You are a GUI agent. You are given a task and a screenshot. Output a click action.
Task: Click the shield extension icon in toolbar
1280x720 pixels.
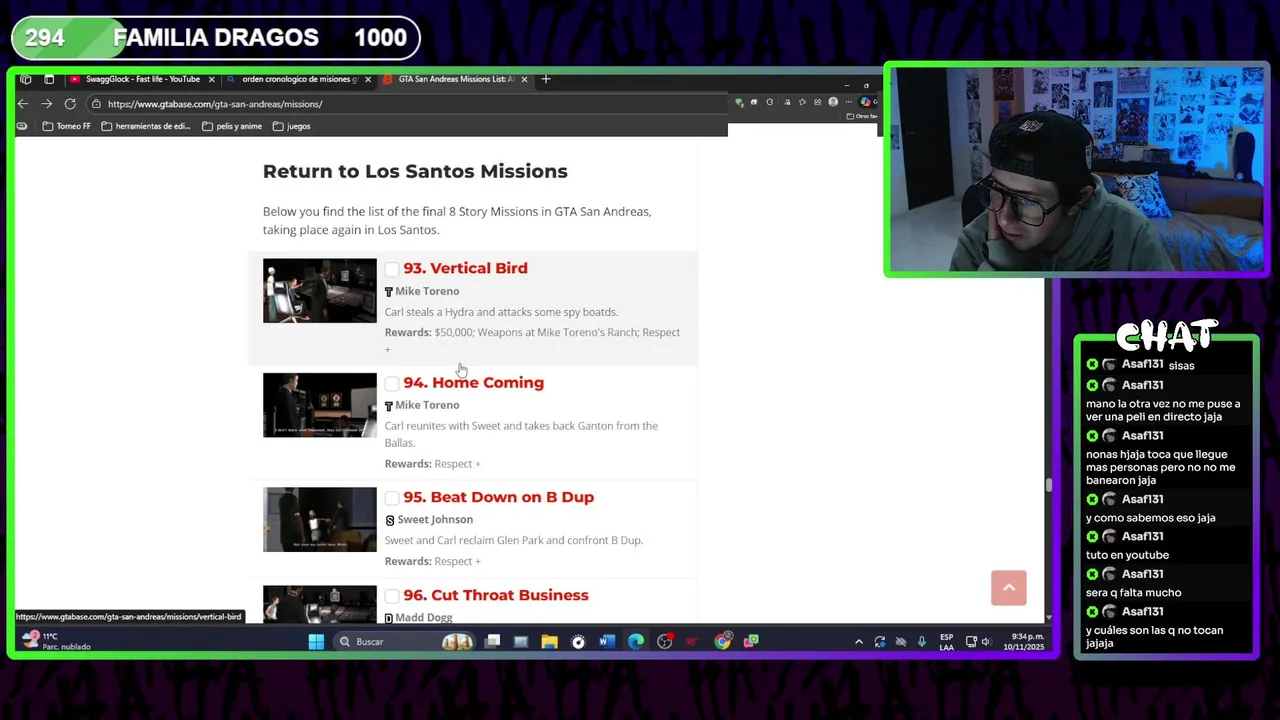[739, 102]
